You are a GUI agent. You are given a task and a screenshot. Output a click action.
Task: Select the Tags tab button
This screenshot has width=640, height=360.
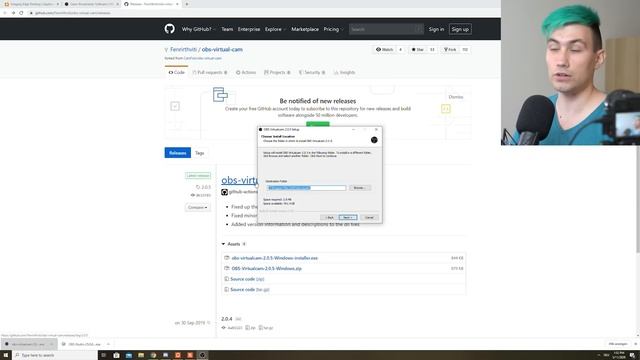pos(199,153)
